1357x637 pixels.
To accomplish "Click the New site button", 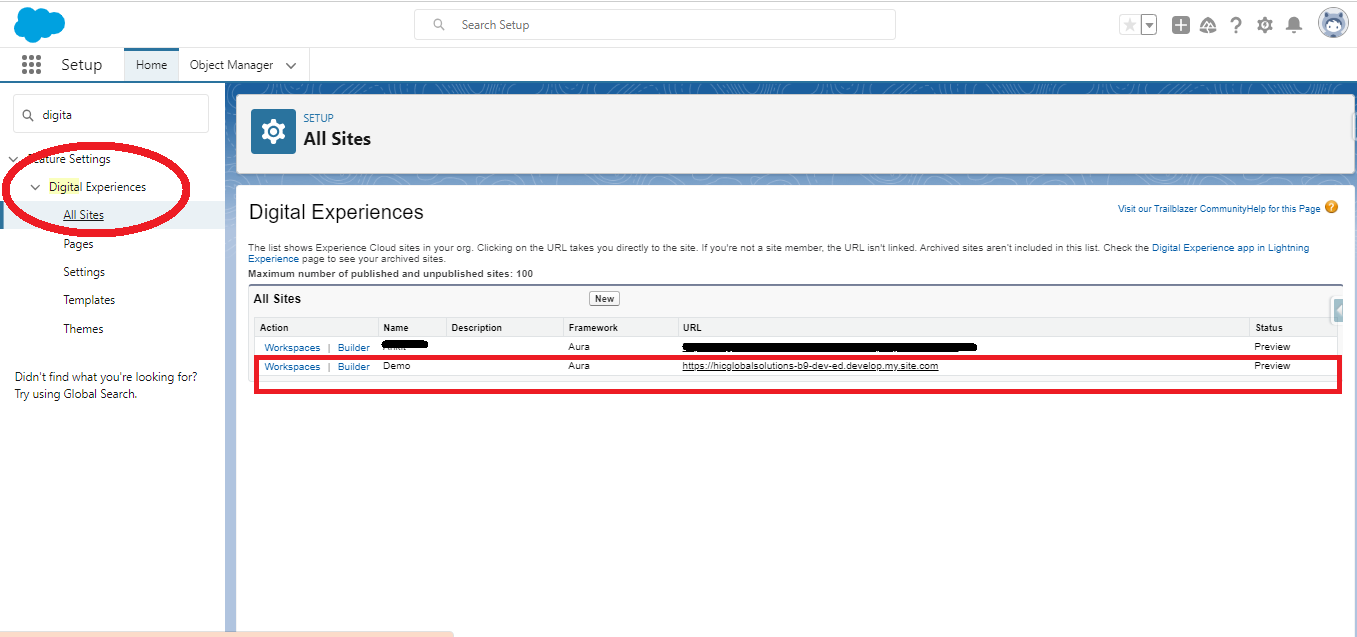I will [604, 299].
